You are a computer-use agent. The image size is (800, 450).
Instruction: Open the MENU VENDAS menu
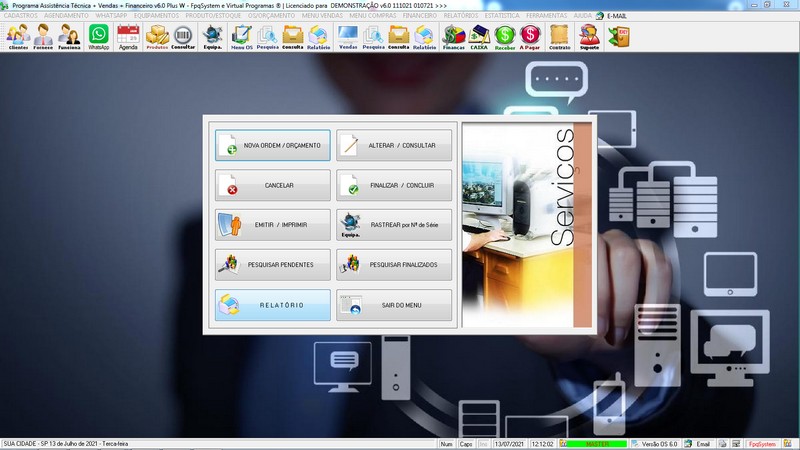322,16
